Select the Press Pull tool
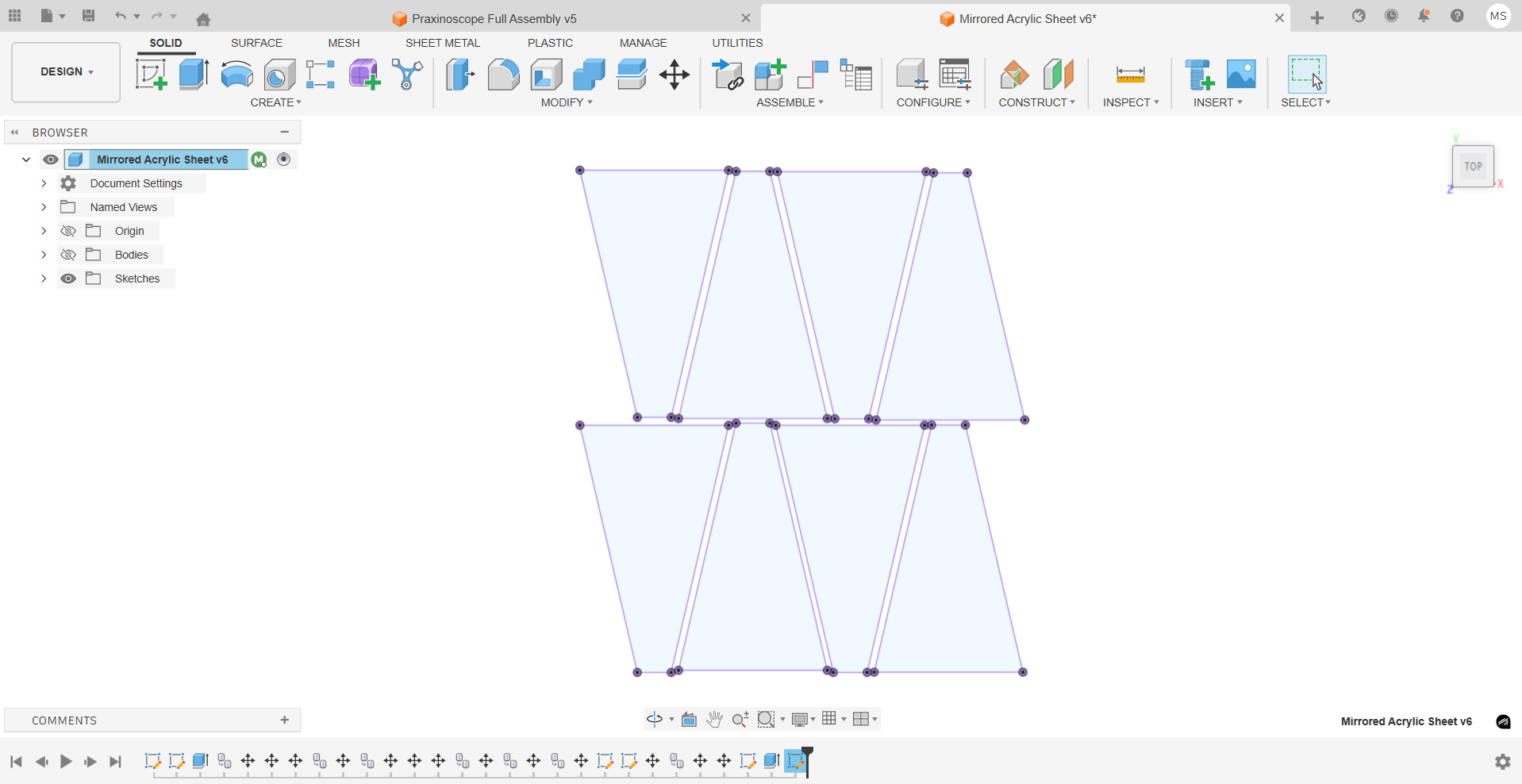This screenshot has height=784, width=1522. tap(460, 75)
